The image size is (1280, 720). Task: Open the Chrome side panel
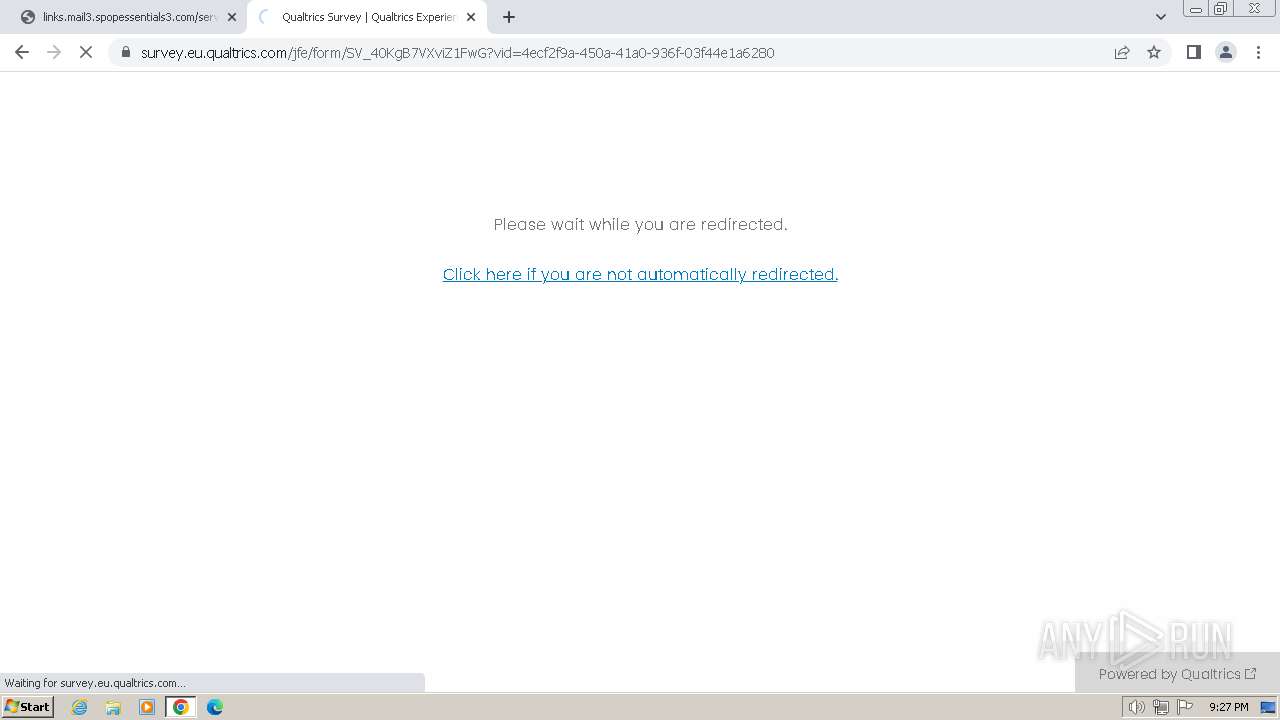1193,52
